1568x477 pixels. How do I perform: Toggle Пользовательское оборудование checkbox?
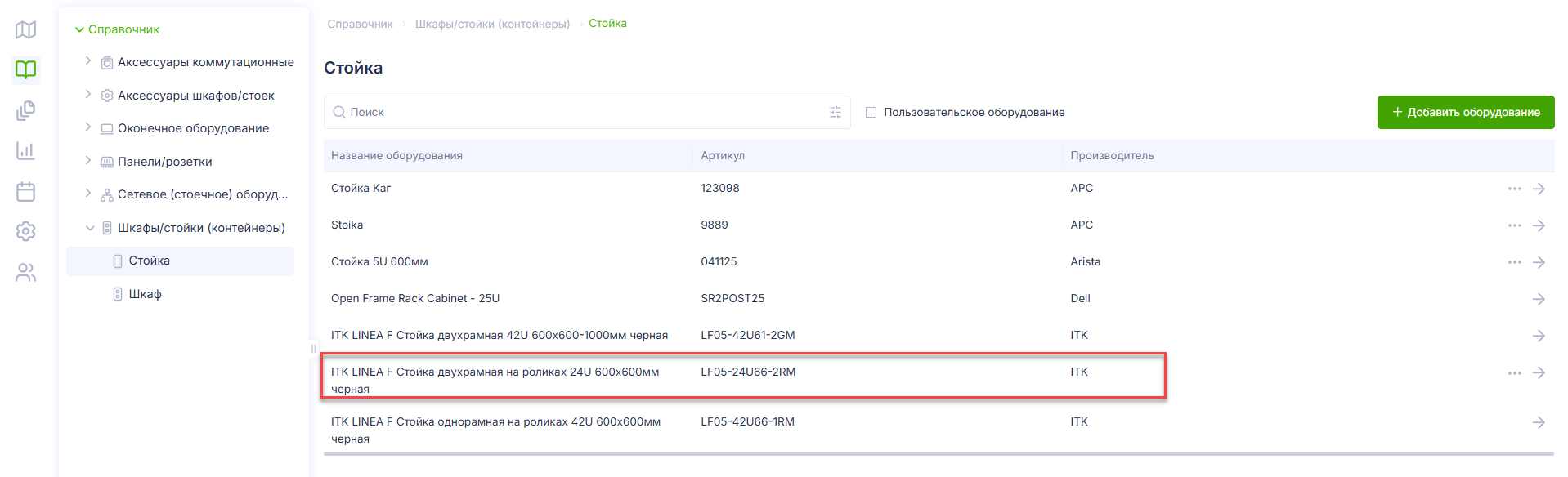pyautogui.click(x=871, y=113)
